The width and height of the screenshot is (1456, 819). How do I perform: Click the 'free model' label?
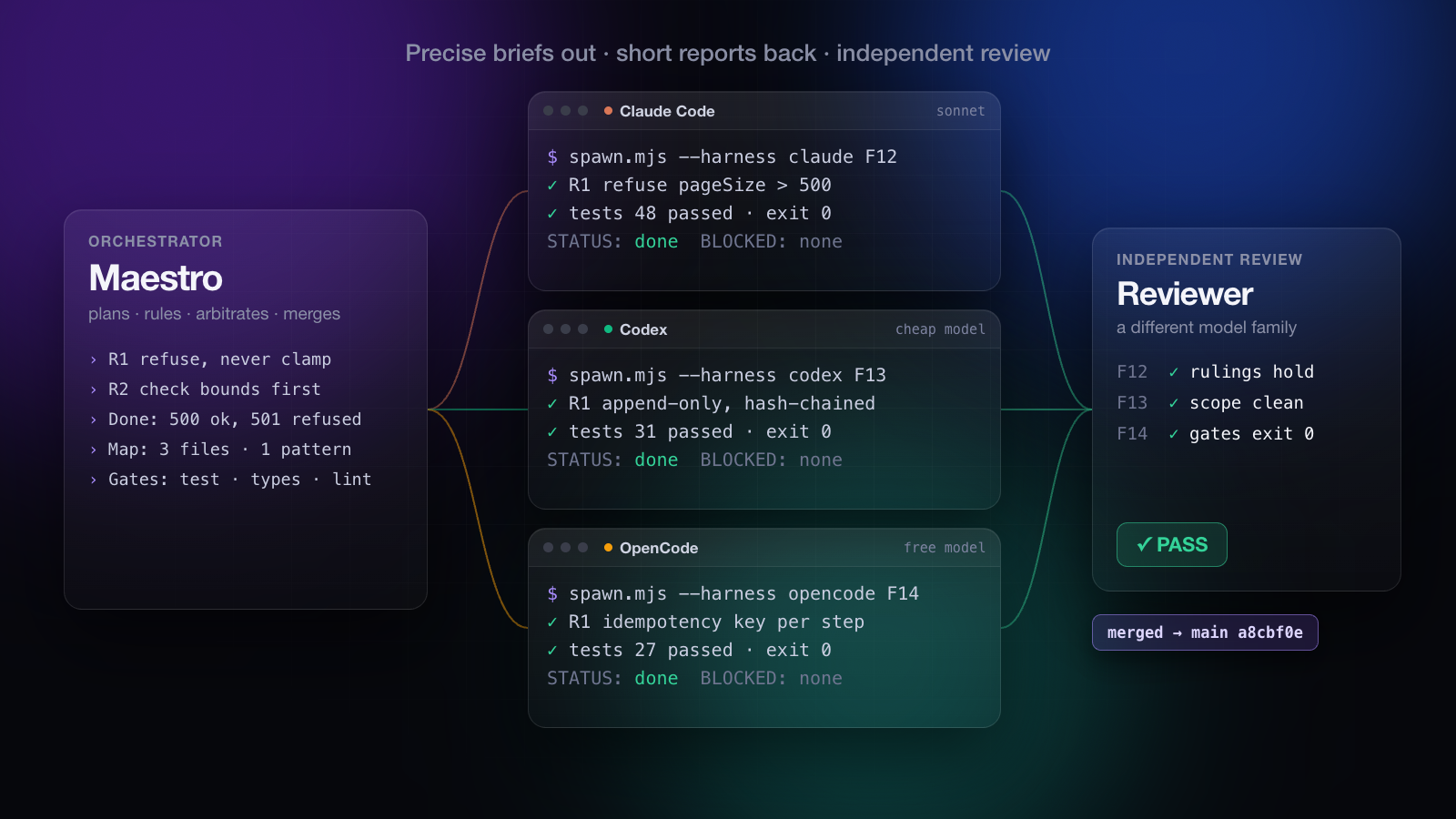945,548
